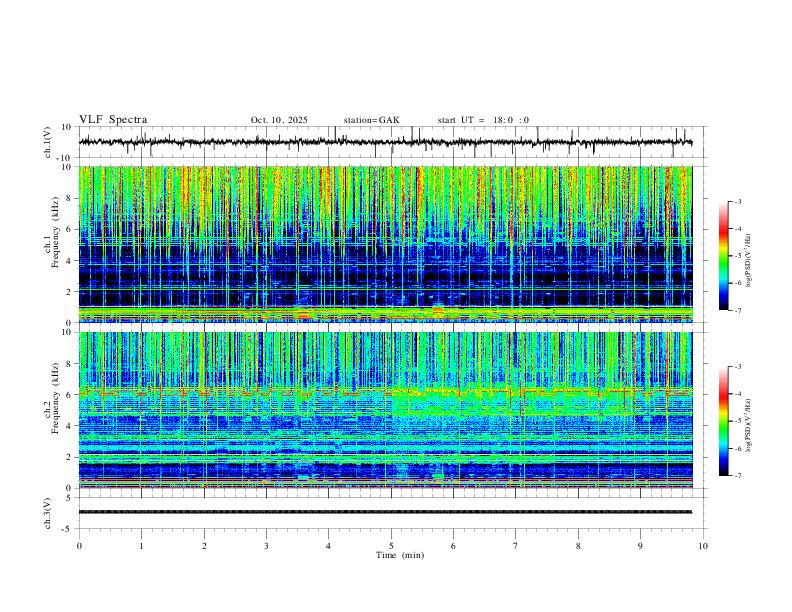Click the ch.3(V) axis label
The height and width of the screenshot is (612, 792).
[48, 513]
